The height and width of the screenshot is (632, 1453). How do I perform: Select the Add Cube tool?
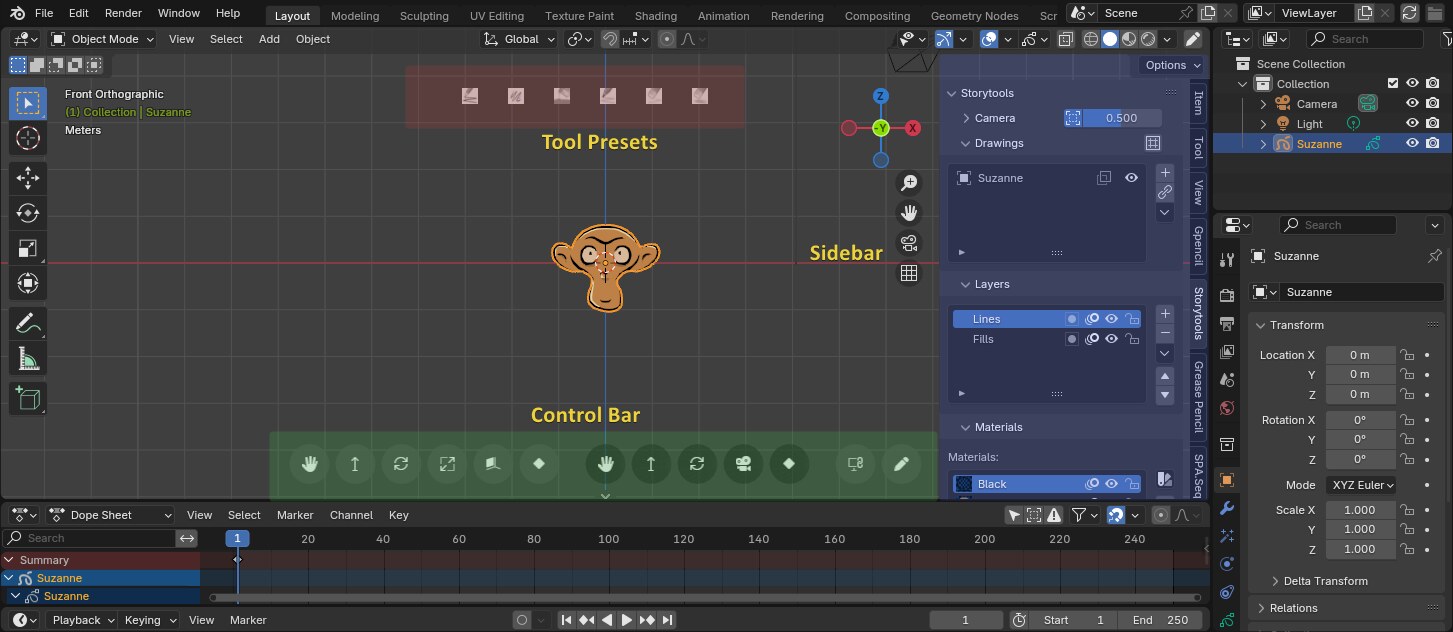28,398
